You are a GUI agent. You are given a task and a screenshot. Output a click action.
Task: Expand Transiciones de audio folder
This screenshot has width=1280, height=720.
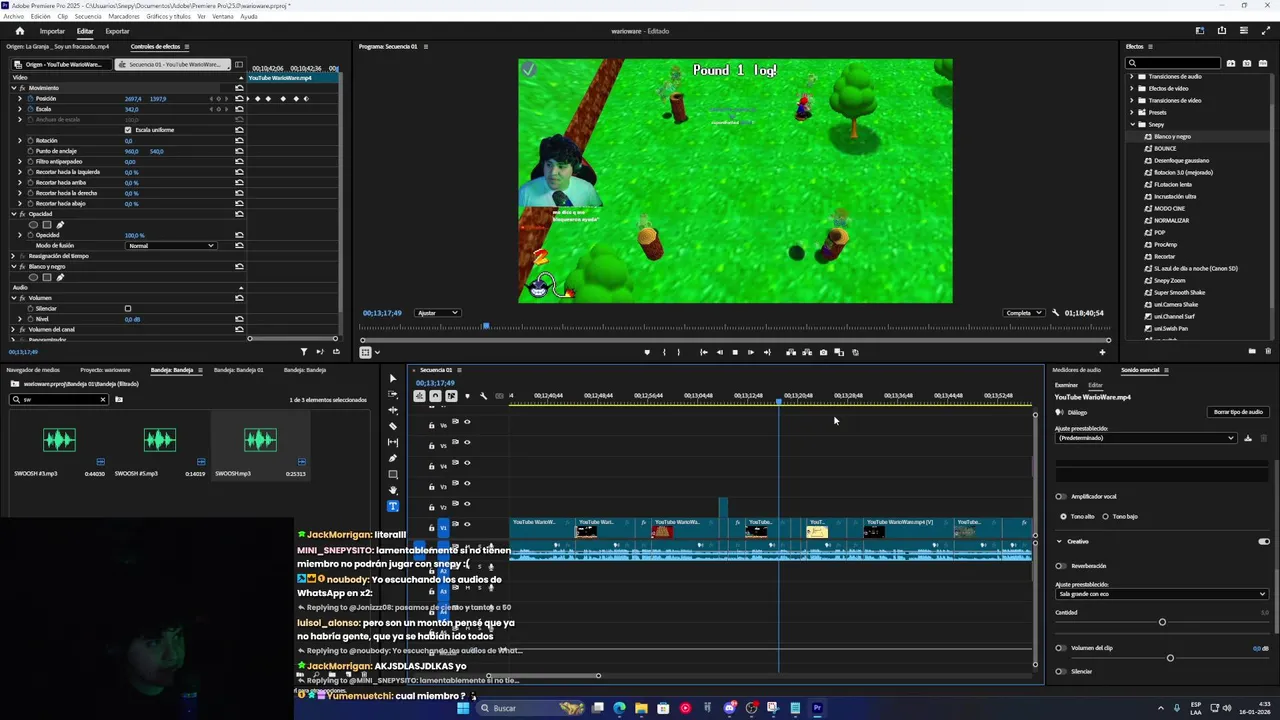pyautogui.click(x=1132, y=76)
